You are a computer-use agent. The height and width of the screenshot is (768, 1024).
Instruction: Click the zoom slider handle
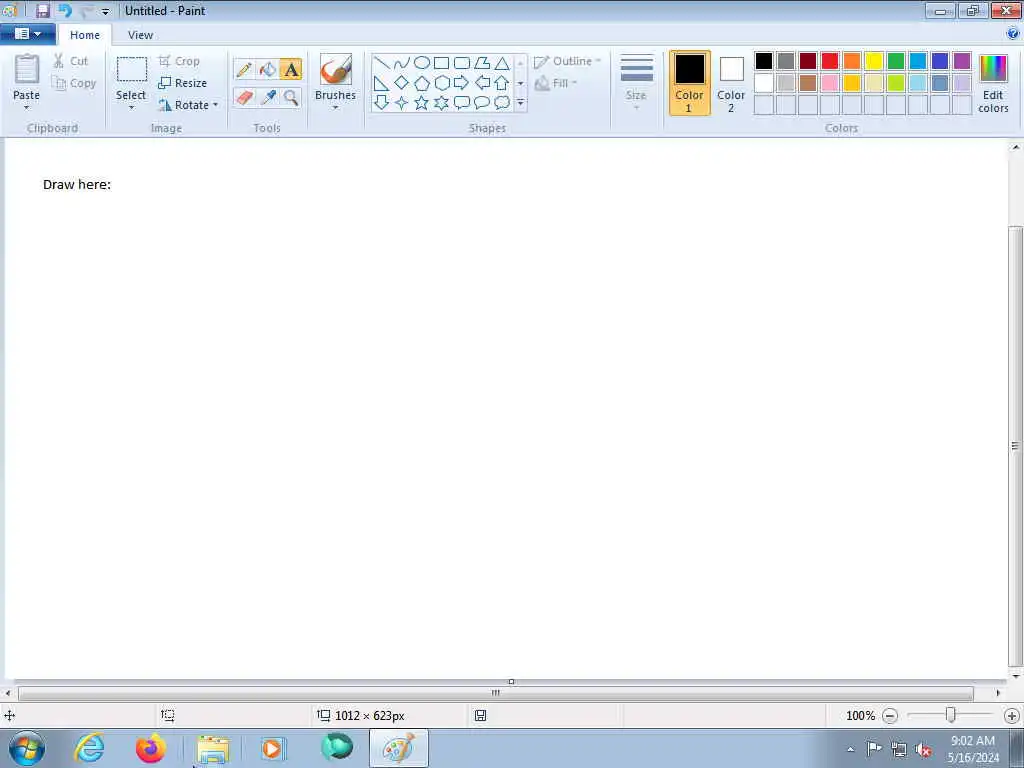pos(951,716)
